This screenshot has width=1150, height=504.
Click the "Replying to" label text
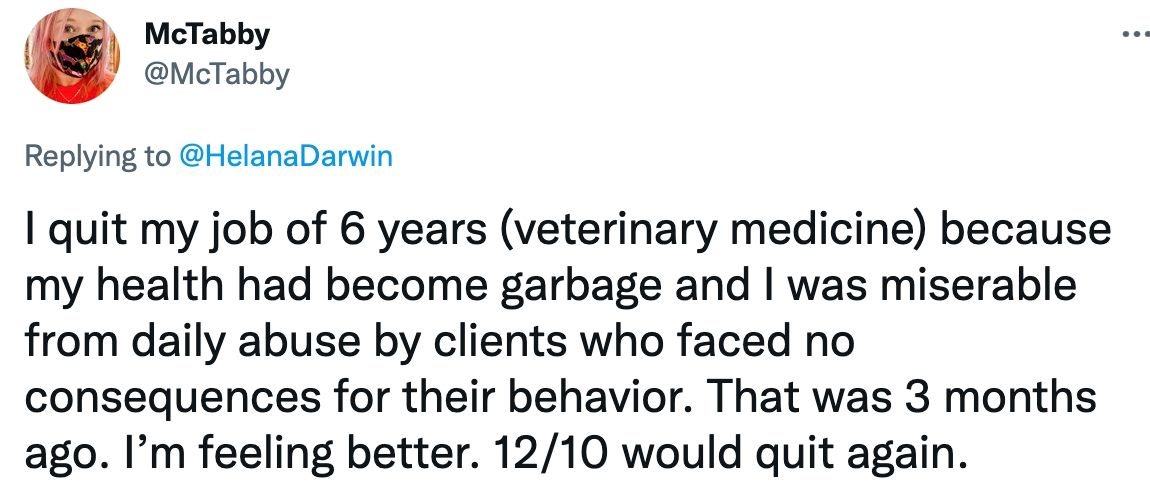97,157
